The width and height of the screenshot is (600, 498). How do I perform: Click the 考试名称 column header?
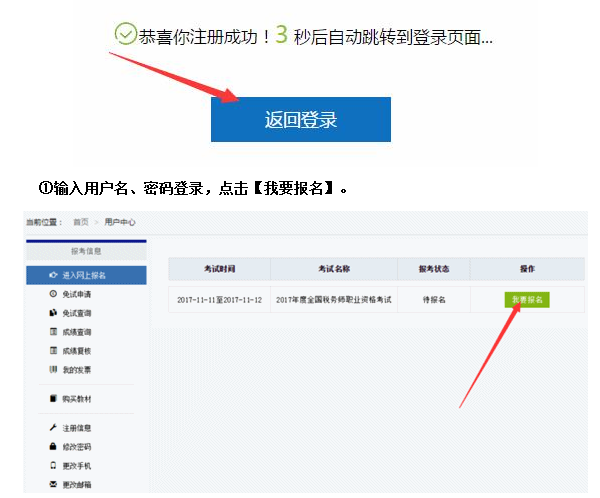333,269
